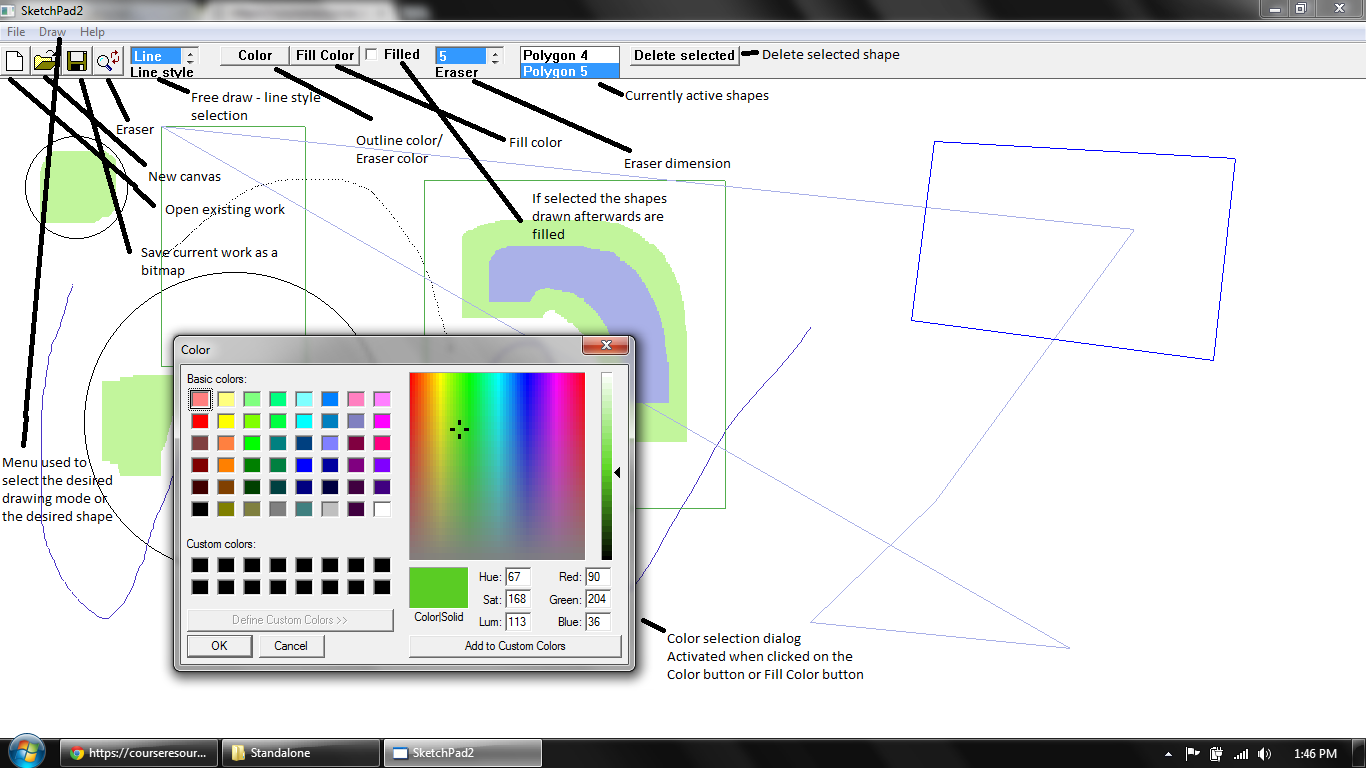The width and height of the screenshot is (1366, 768).
Task: Pick the white basic color swatch
Action: [382, 509]
